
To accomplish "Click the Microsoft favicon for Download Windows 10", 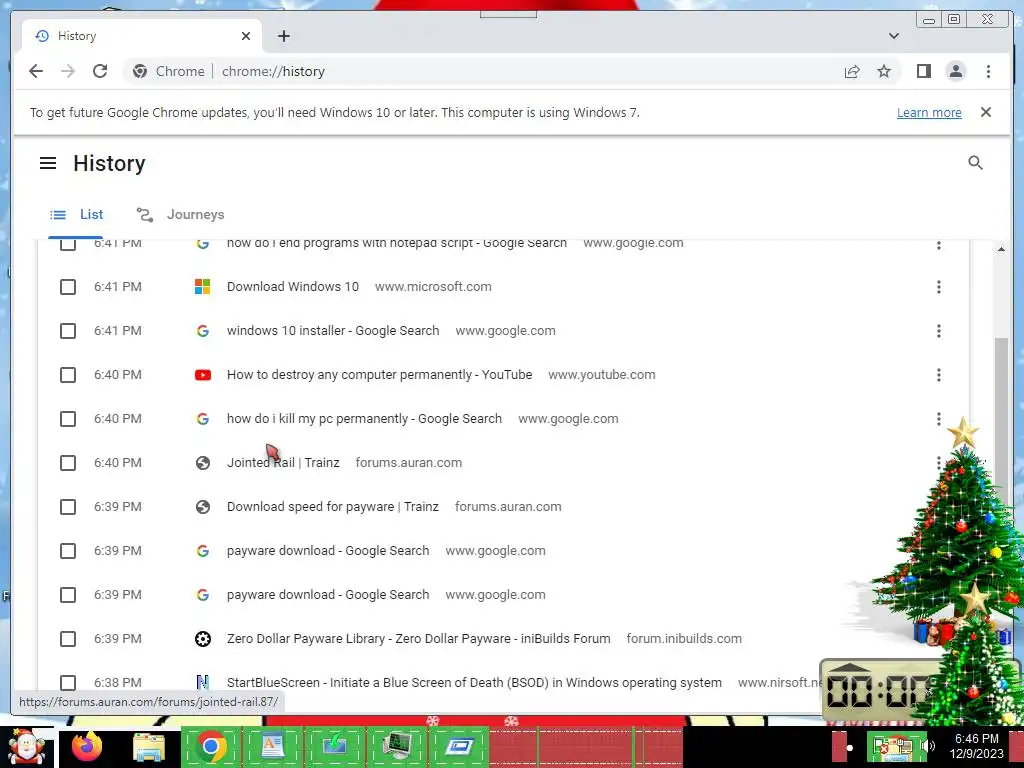I will 202,287.
